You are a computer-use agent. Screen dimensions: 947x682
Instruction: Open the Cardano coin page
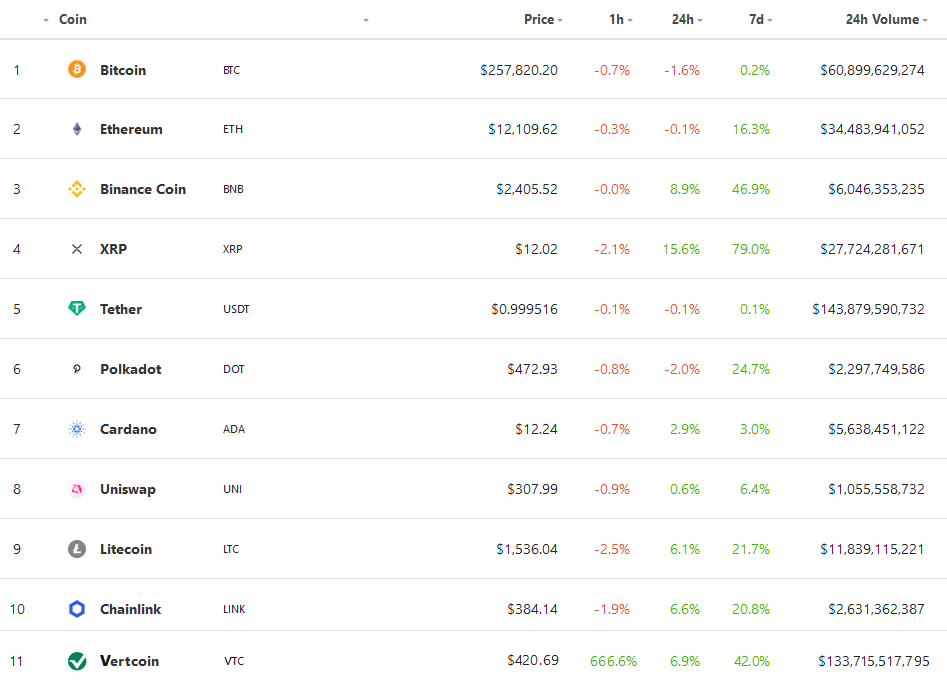(x=128, y=429)
